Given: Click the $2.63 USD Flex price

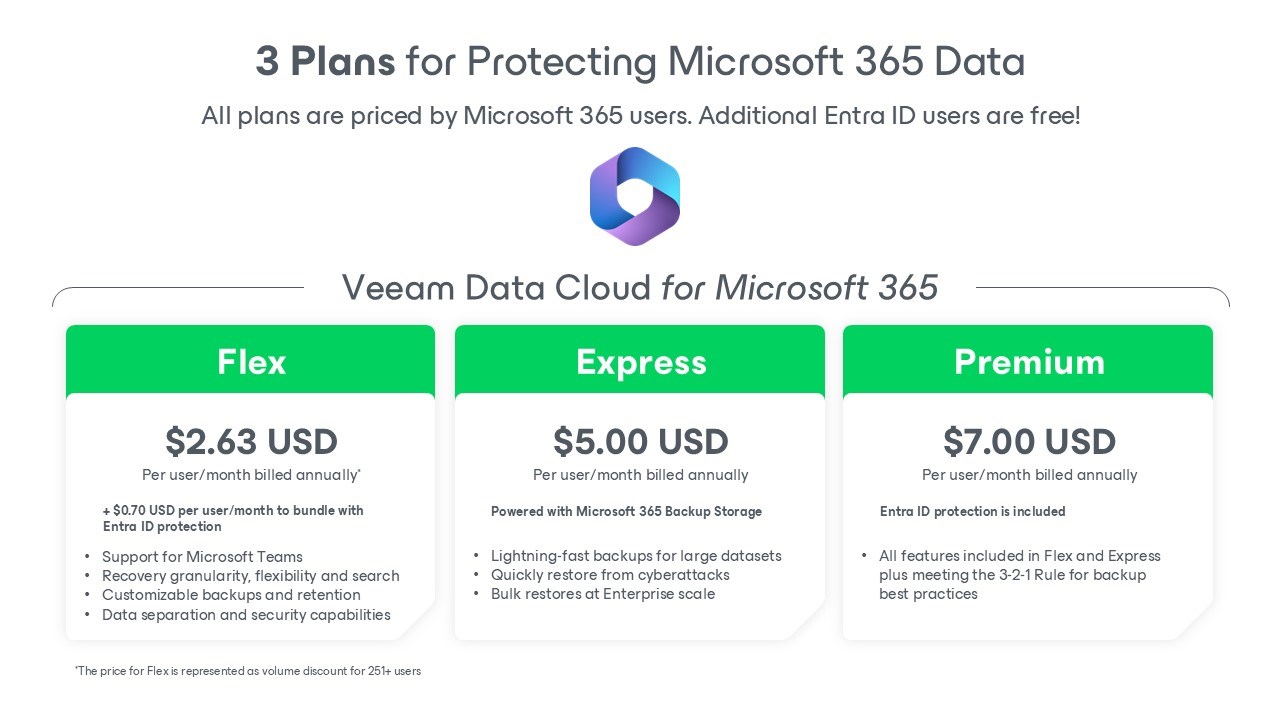Looking at the screenshot, I should point(251,441).
